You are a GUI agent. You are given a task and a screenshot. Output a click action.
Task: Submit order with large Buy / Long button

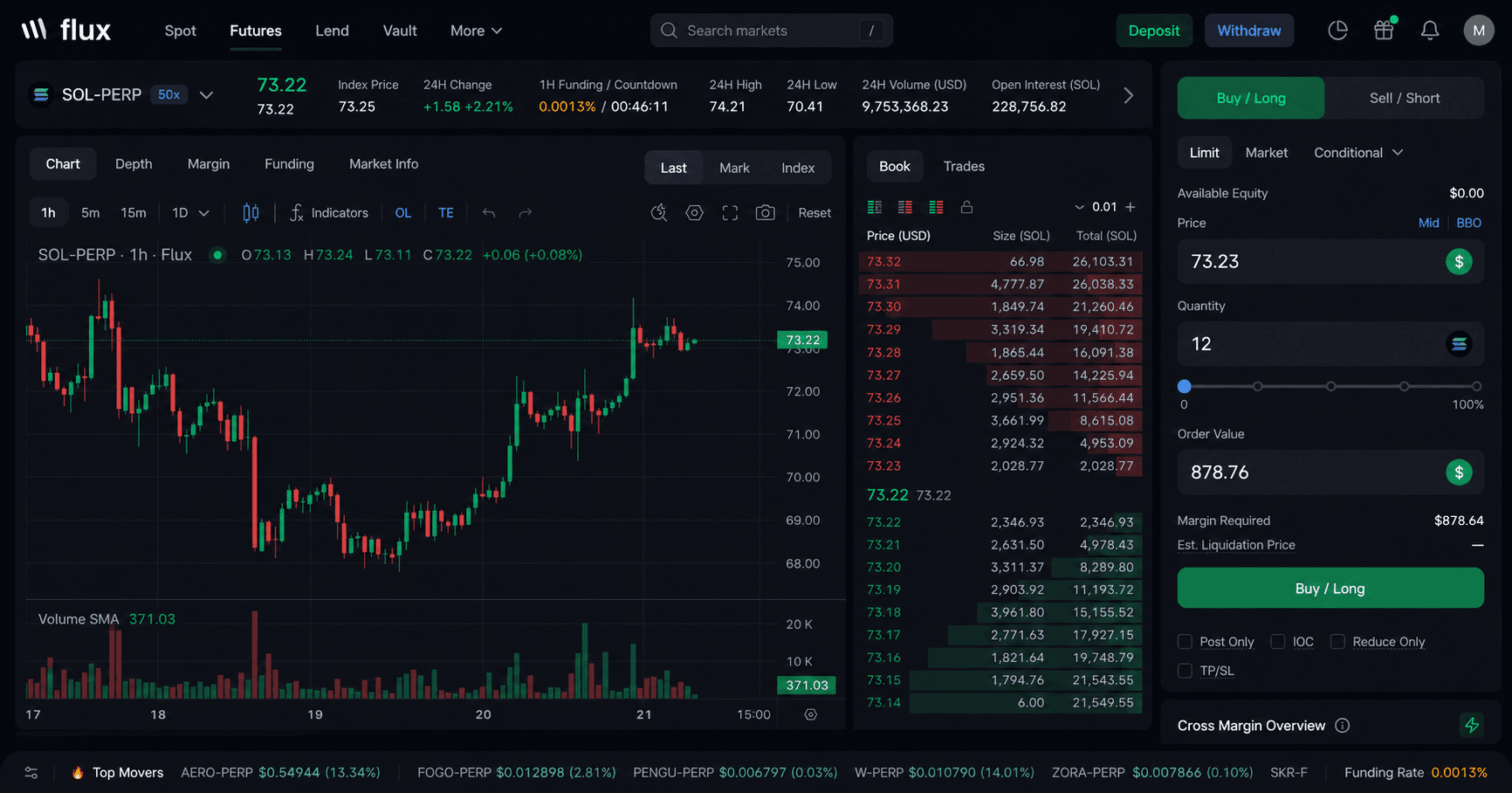[1330, 589]
